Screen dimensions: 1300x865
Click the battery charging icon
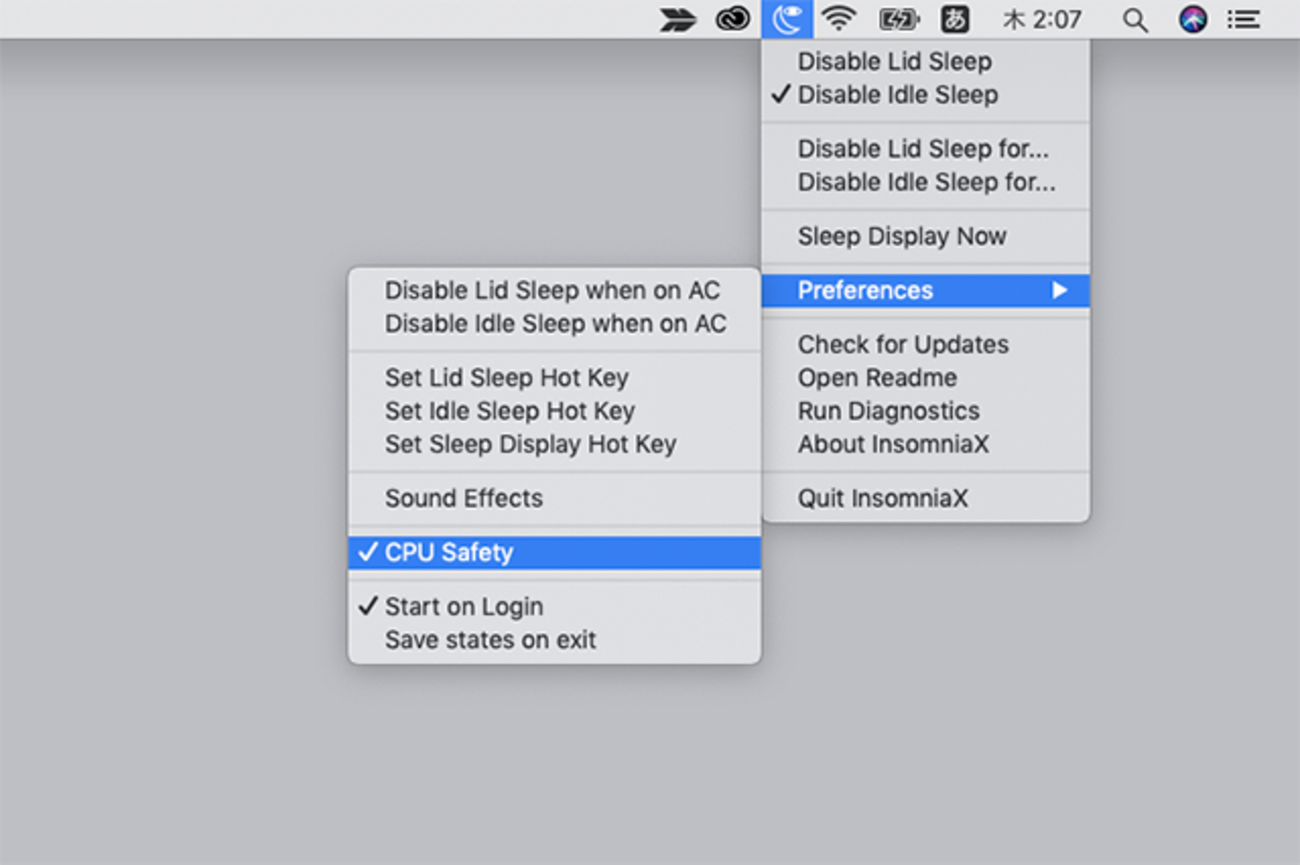point(897,19)
